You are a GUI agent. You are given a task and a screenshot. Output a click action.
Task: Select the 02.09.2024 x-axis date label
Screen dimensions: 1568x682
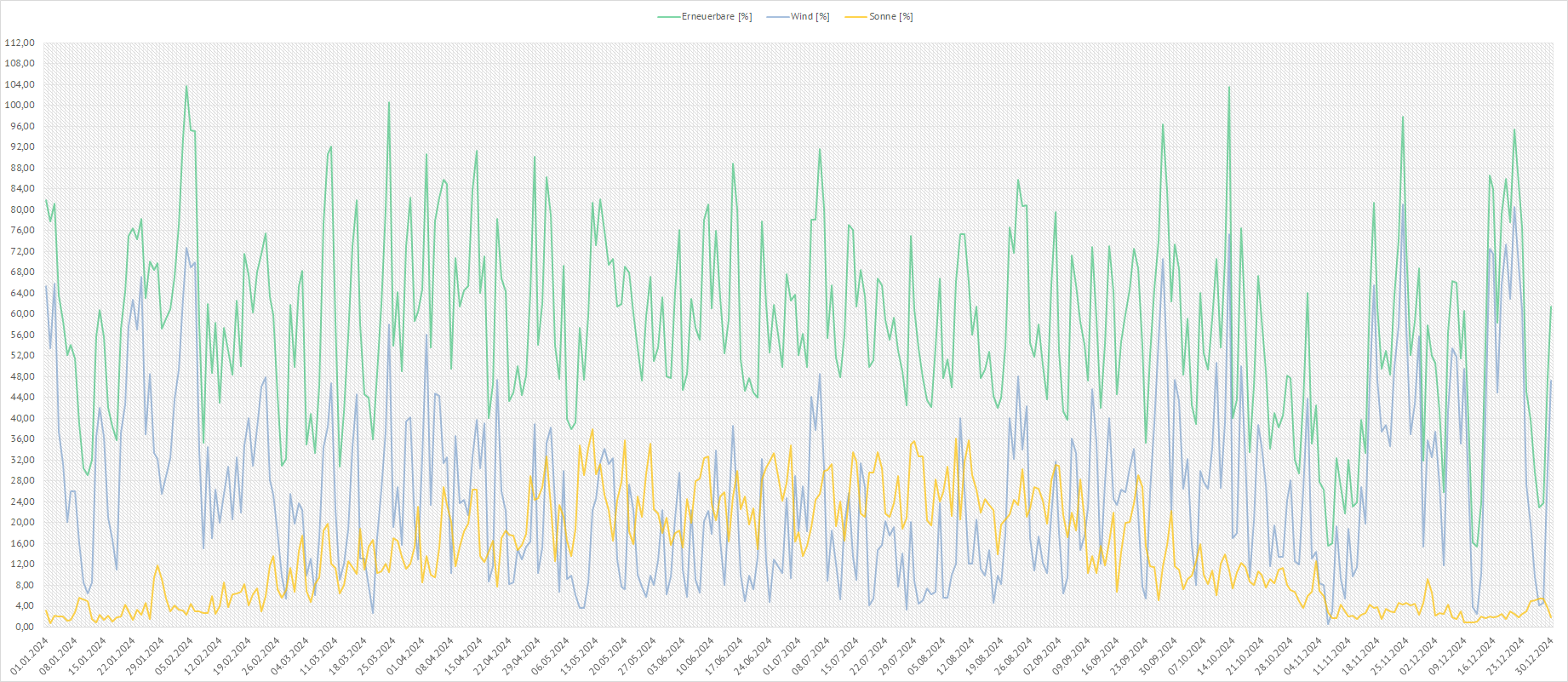pyautogui.click(x=1044, y=657)
